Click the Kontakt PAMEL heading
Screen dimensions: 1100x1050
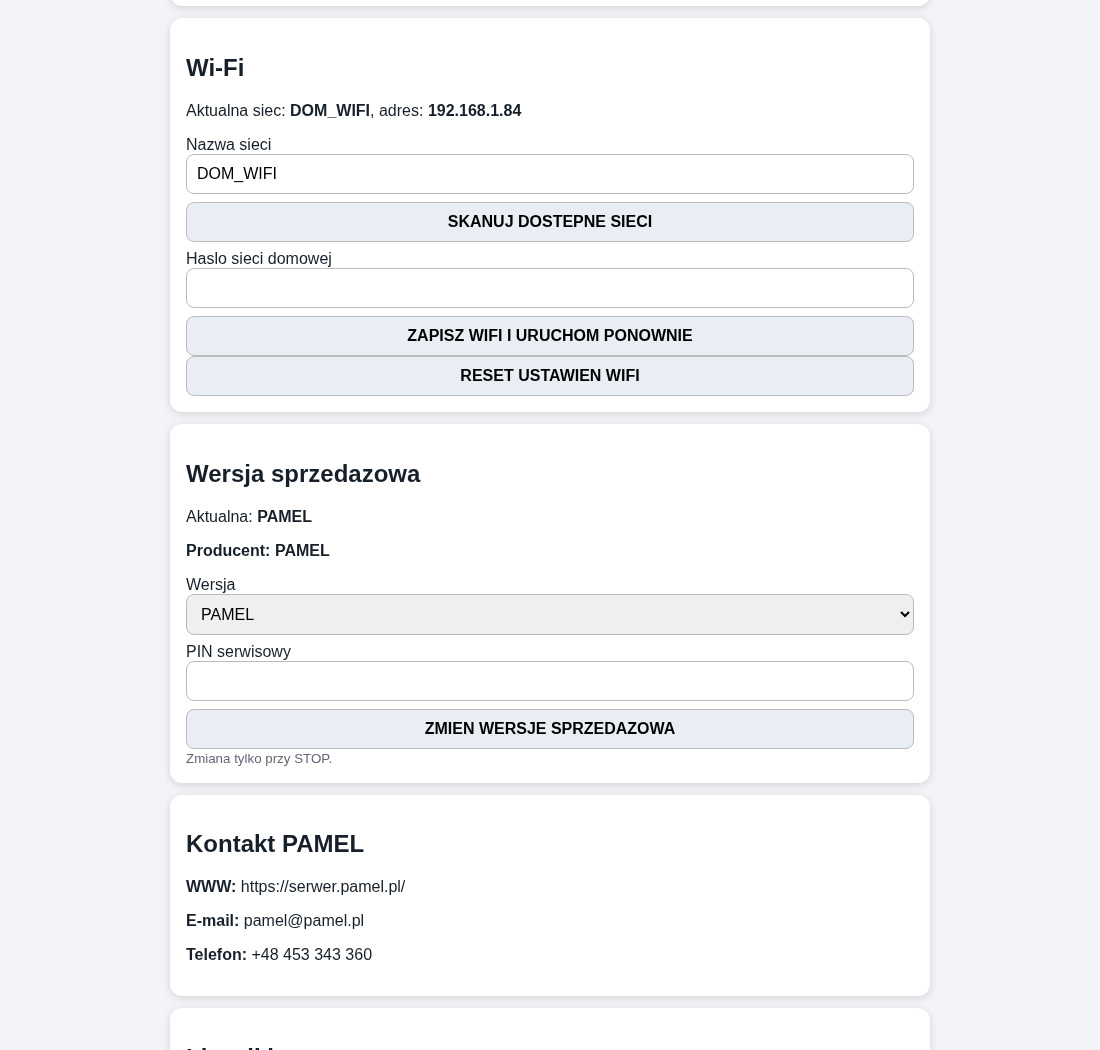(x=274, y=844)
